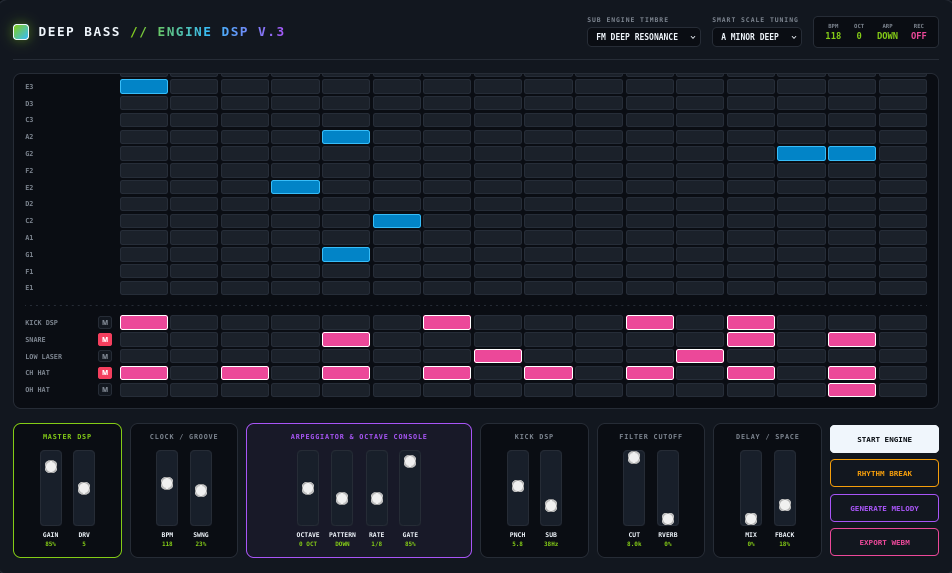The height and width of the screenshot is (573, 952).
Task: Turn off the Kick DSP hit at step 1
Action: (144, 322)
